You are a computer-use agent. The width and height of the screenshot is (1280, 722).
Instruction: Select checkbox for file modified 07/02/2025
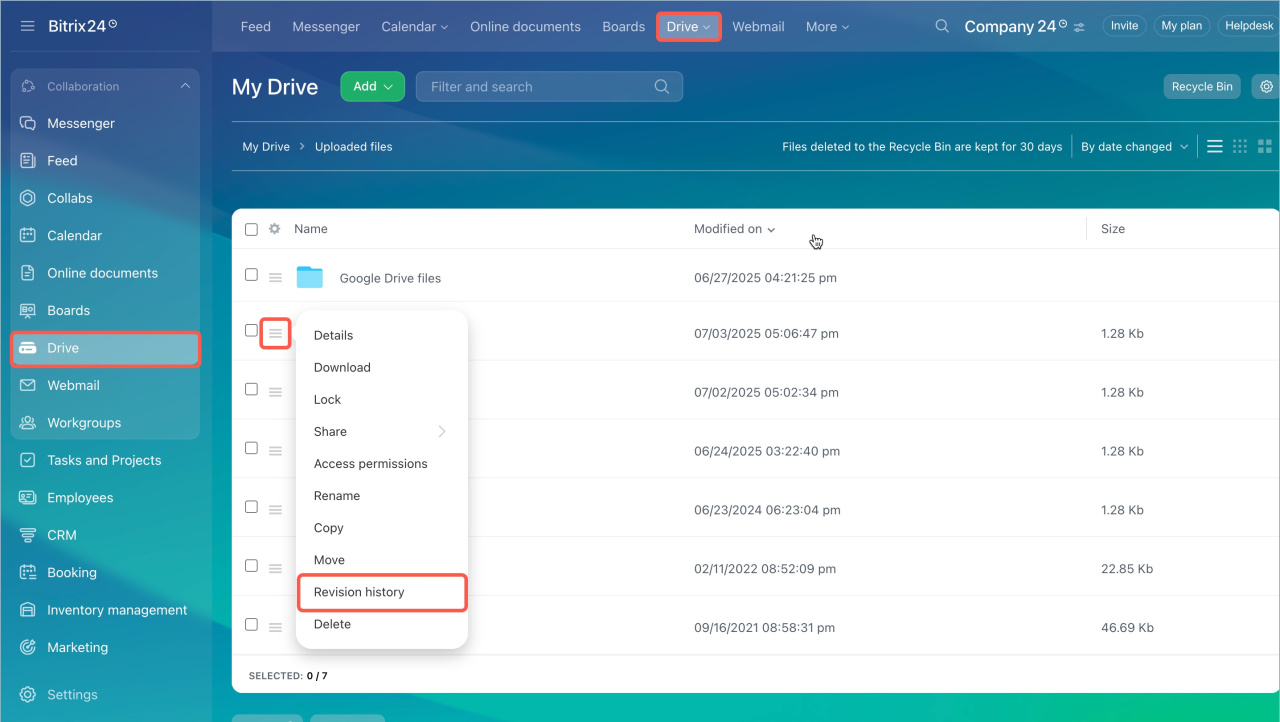coord(251,389)
